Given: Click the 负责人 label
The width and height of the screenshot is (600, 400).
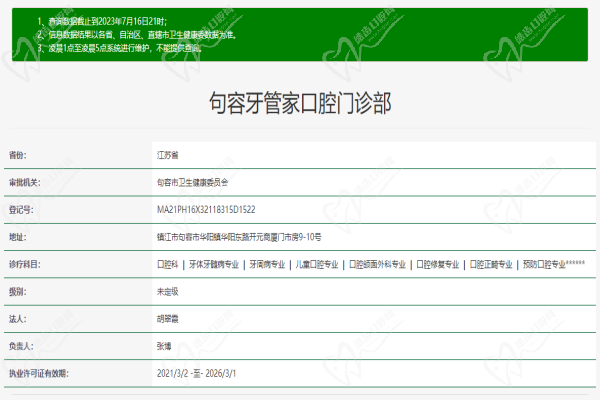Looking at the screenshot, I should 21,346.
